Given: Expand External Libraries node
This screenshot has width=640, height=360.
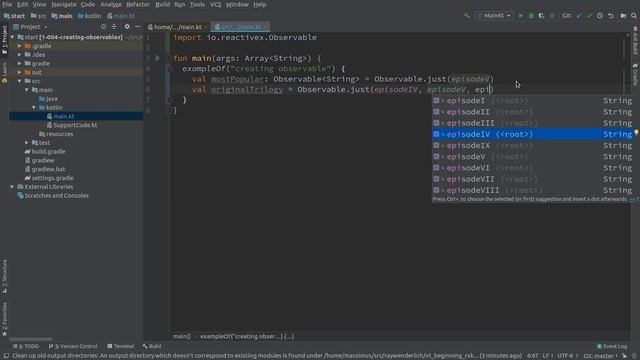Looking at the screenshot, I should click(12, 187).
